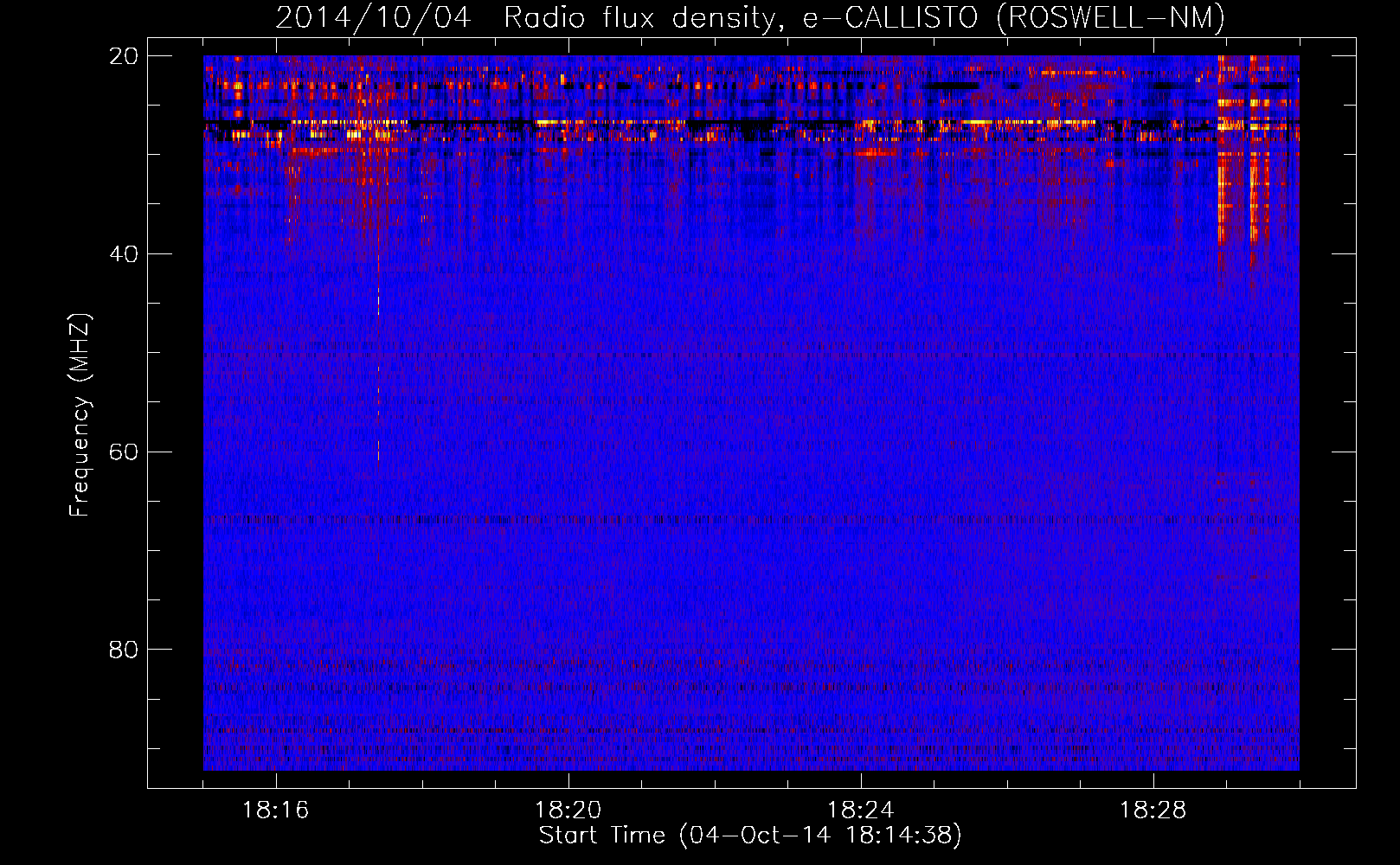Click the 18:16 time tick label

pyautogui.click(x=276, y=811)
